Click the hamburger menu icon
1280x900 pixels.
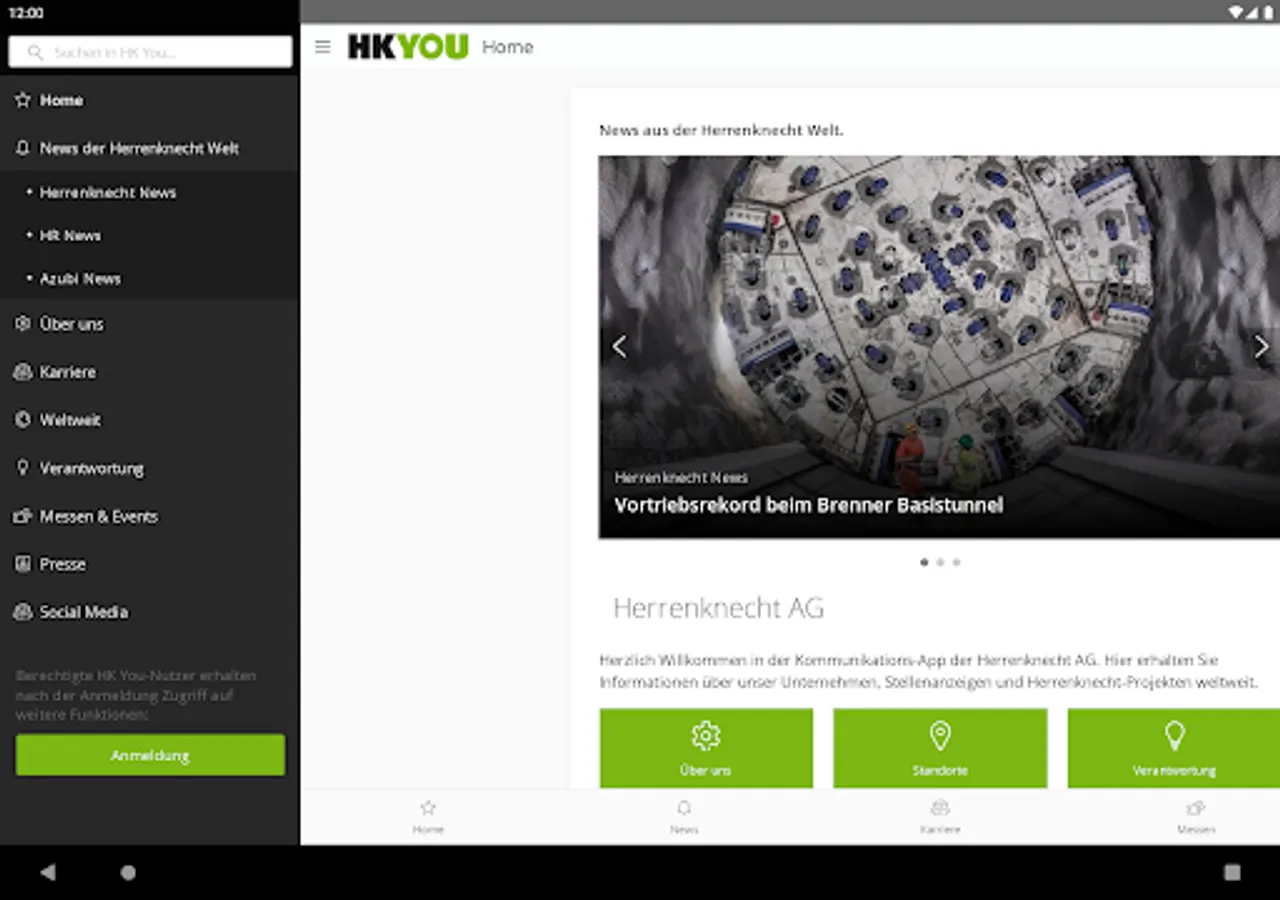322,47
